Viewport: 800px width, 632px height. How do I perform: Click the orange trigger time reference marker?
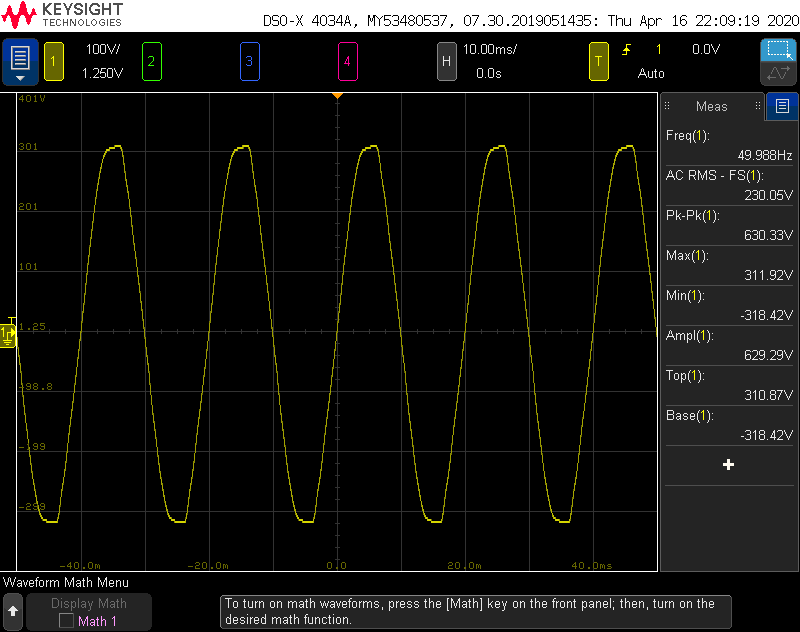tap(338, 95)
